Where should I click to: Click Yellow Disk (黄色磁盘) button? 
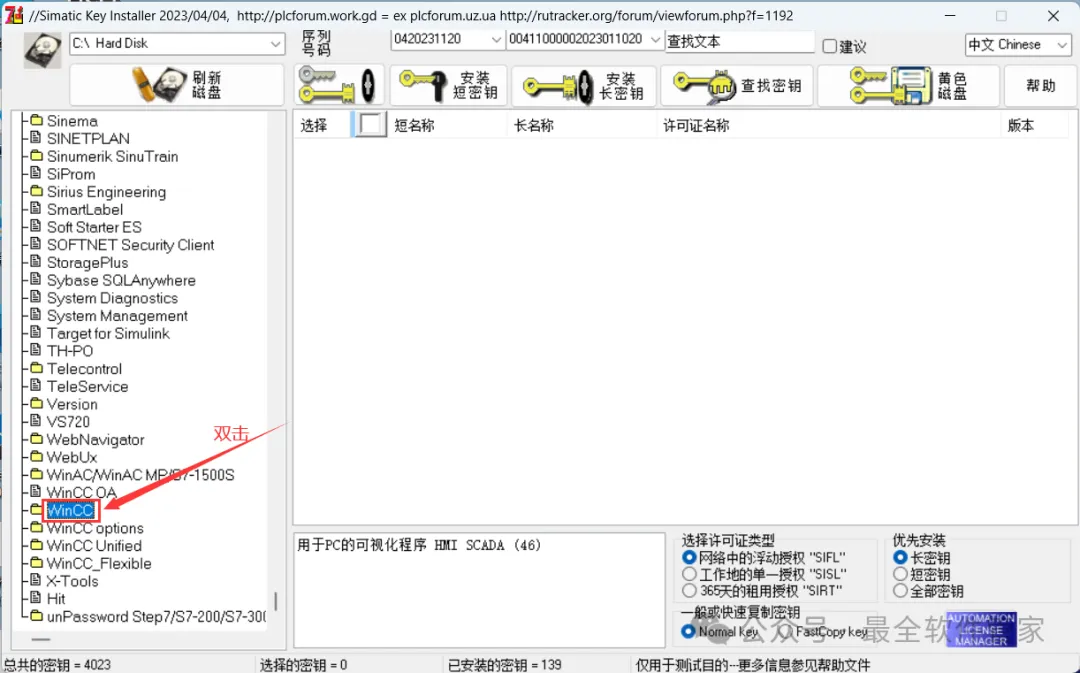tap(908, 85)
